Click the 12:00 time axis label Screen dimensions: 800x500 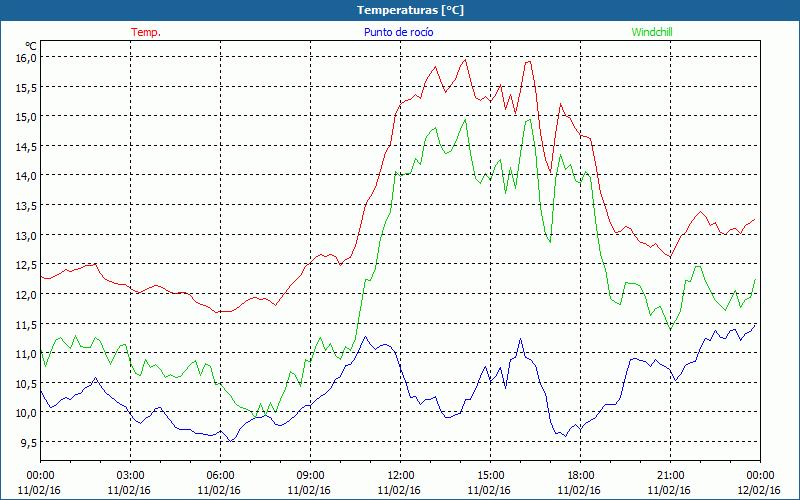(x=401, y=476)
